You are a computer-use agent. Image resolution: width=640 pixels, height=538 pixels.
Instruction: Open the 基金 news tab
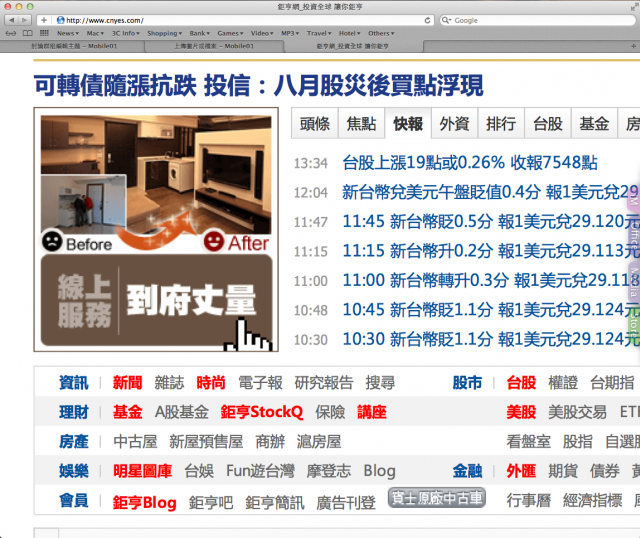point(594,123)
